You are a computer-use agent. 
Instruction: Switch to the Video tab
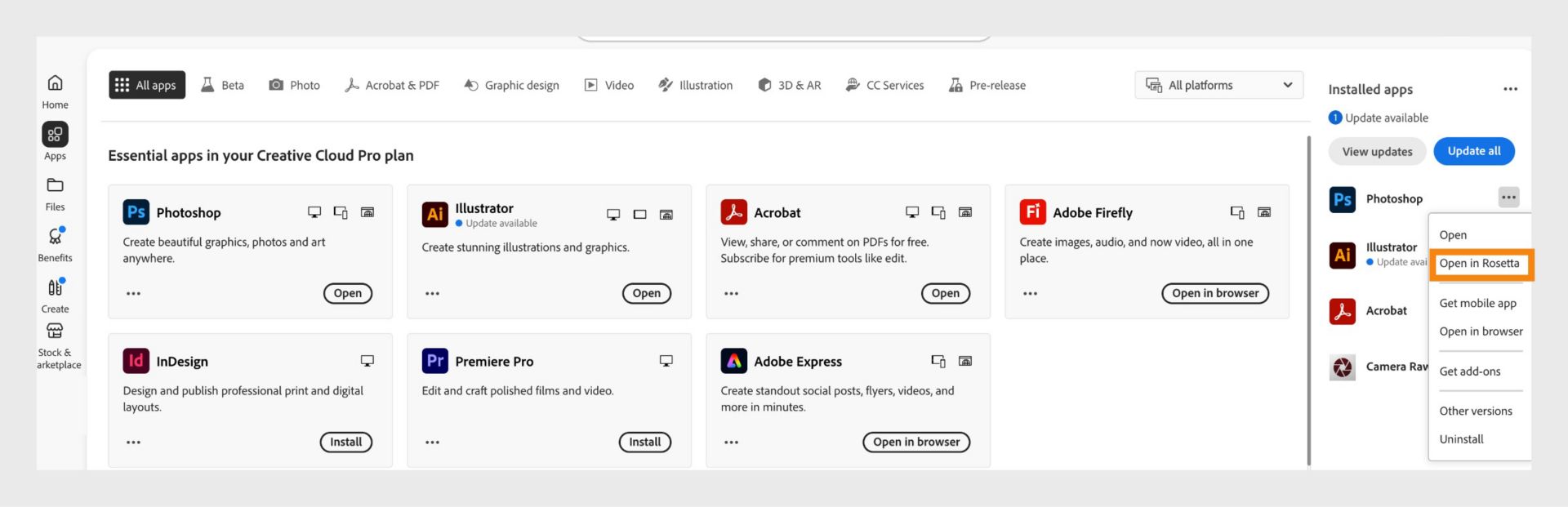[x=609, y=85]
